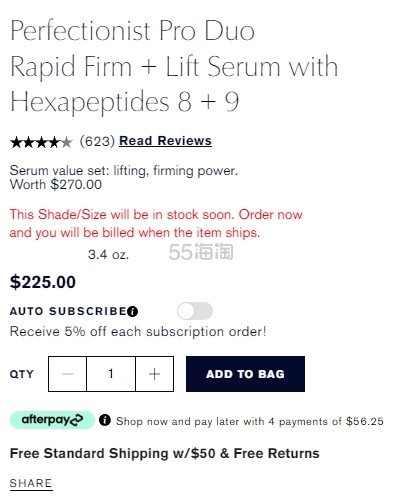Click the Auto Subscribe info icon
The image size is (402, 503).
pos(133,312)
